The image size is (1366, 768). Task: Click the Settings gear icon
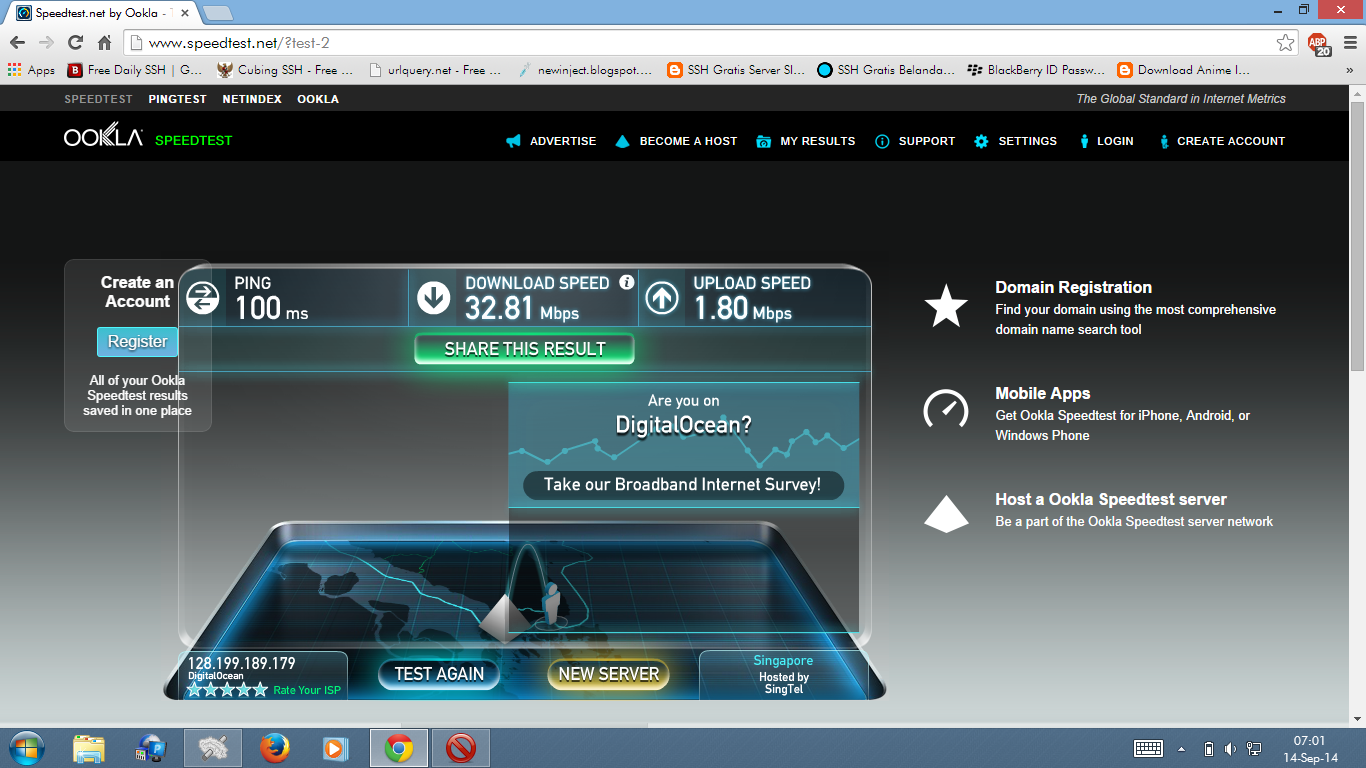click(982, 141)
